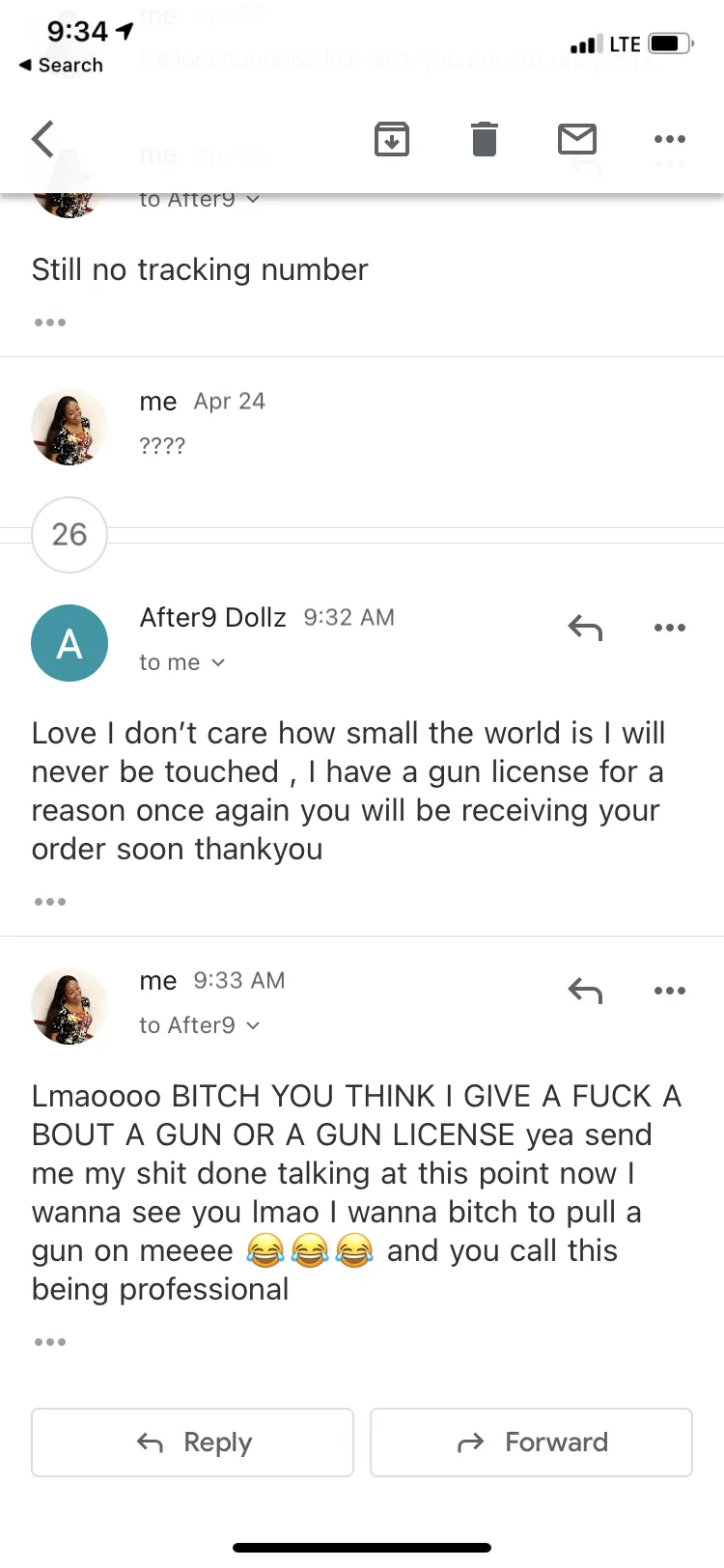
Task: Show trimmed content under "Still no tracking number"
Action: [50, 322]
